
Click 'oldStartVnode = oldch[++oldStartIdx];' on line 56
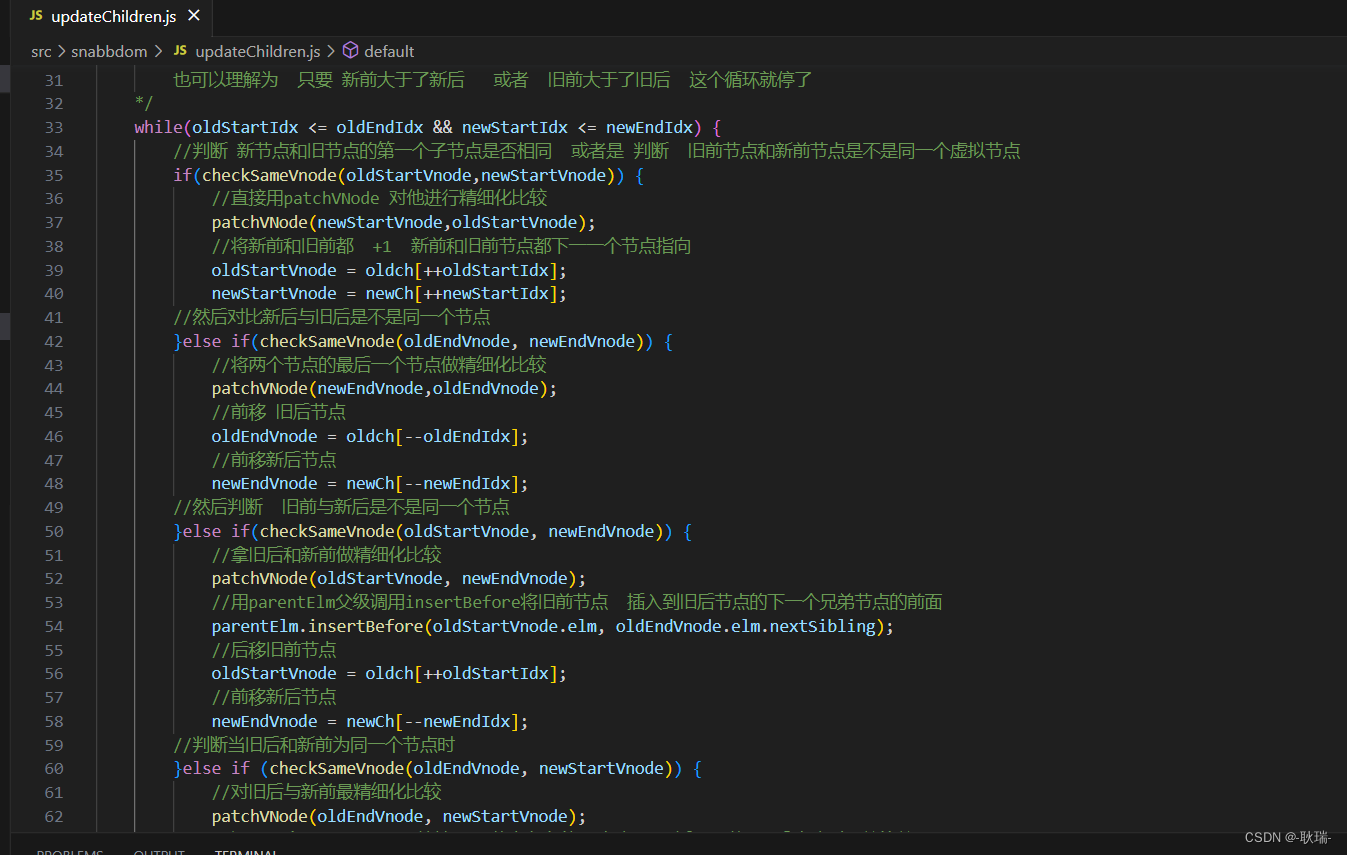tap(389, 673)
